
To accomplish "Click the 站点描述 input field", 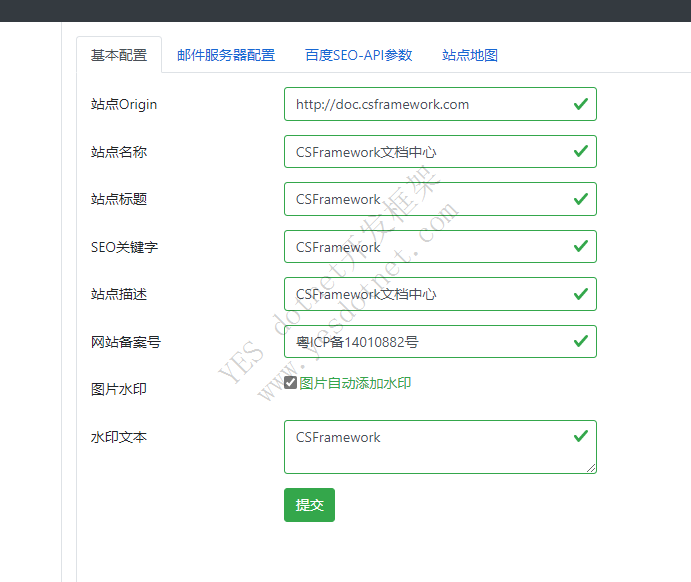I will click(440, 294).
